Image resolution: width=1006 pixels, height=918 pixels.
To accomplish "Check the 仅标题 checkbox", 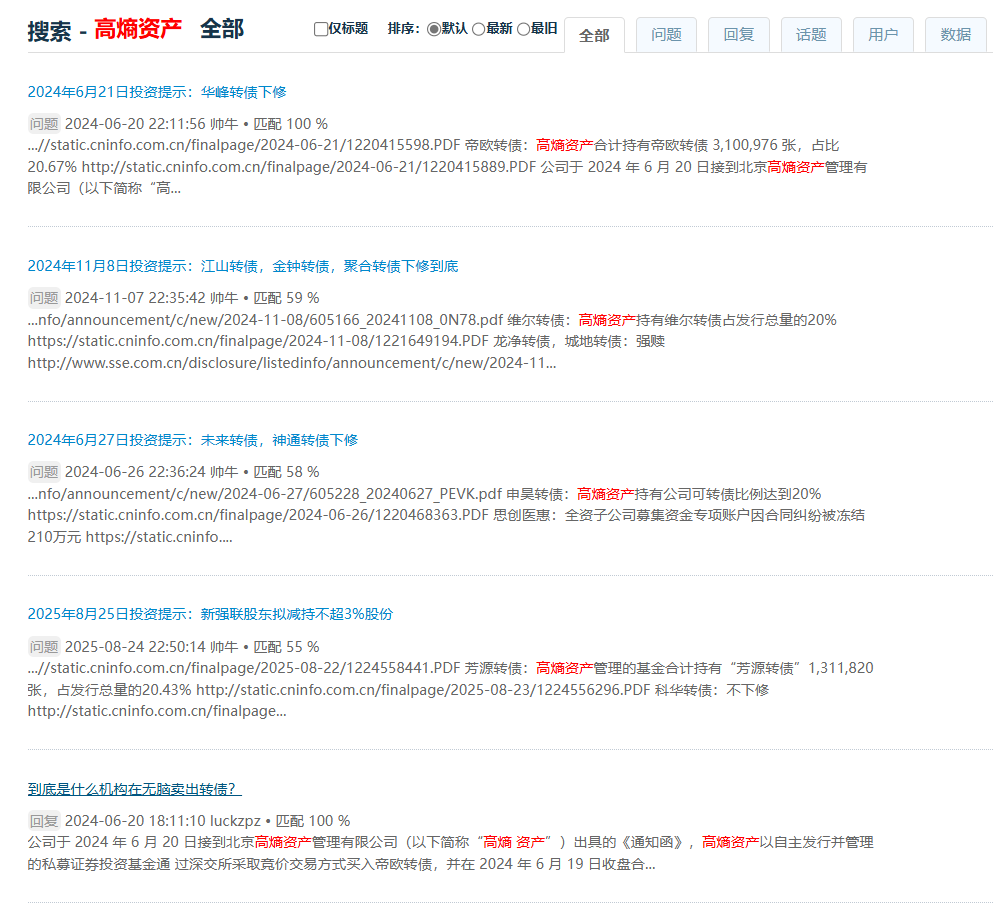I will coord(321,29).
